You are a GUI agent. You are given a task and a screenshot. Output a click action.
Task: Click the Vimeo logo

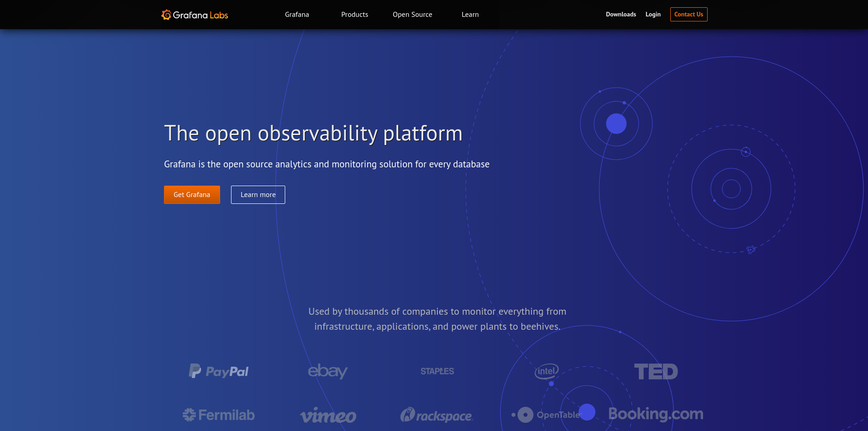coord(327,415)
